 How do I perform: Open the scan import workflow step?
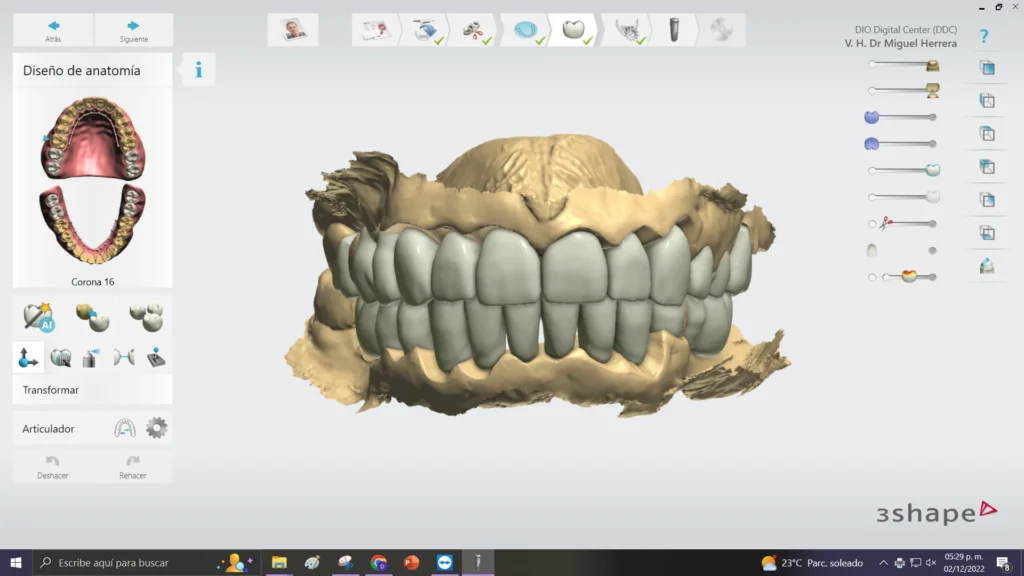425,30
